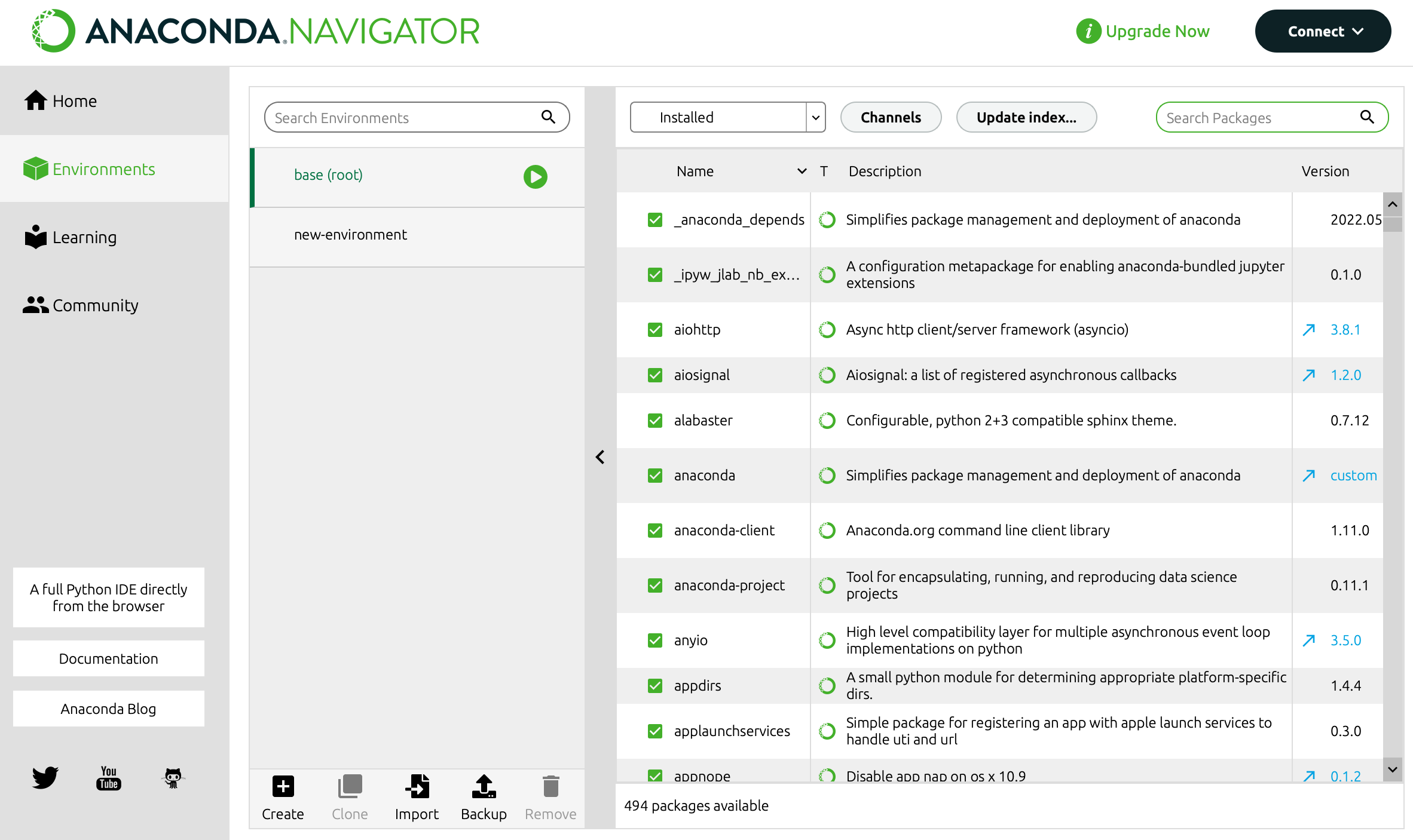The width and height of the screenshot is (1413, 840).
Task: Open the Anaconda Blog link
Action: point(109,709)
